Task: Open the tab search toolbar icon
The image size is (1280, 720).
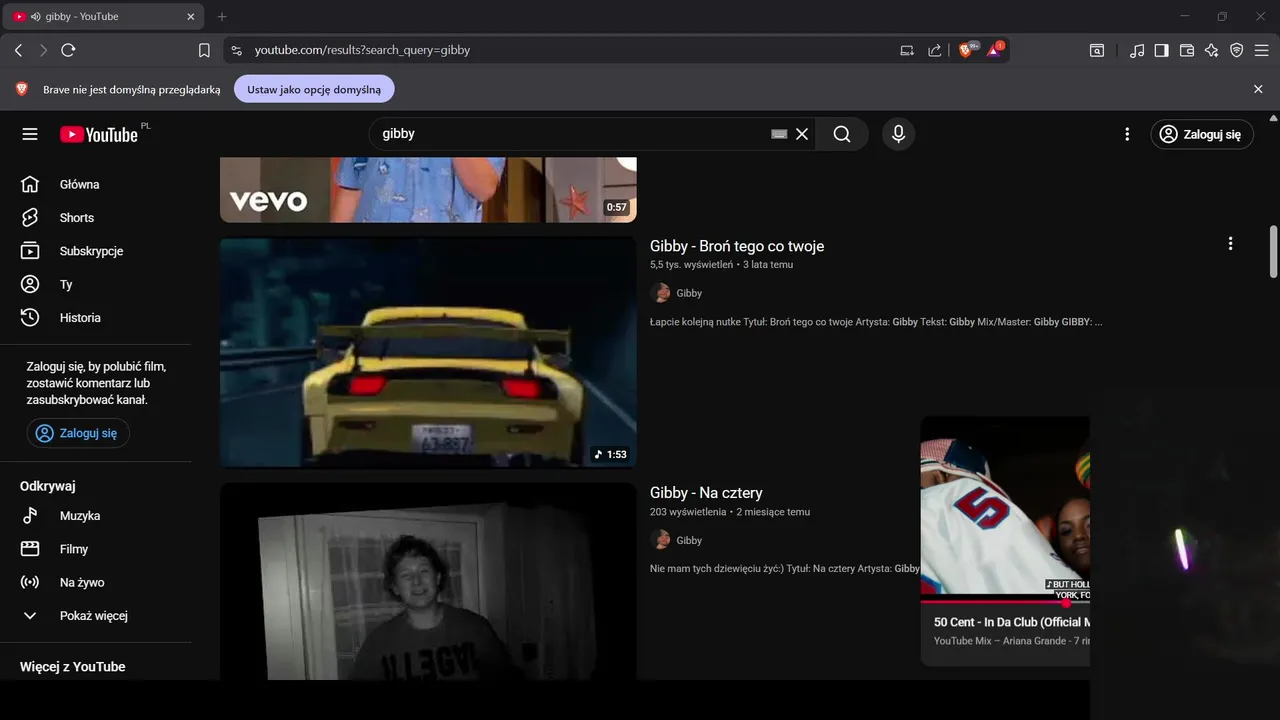Action: pyautogui.click(x=1097, y=50)
